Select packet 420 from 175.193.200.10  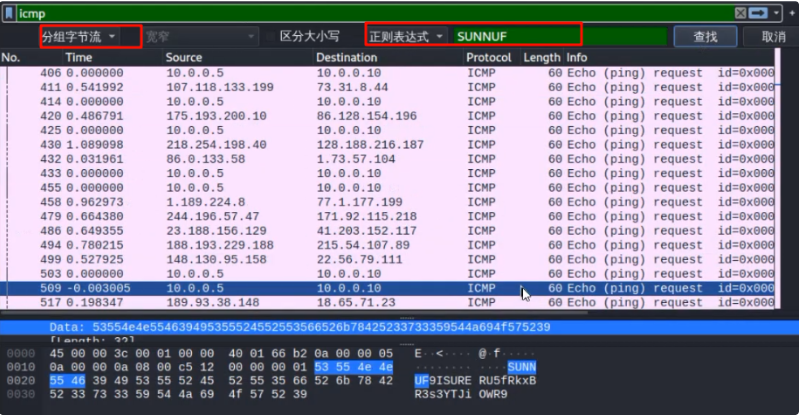[387, 116]
